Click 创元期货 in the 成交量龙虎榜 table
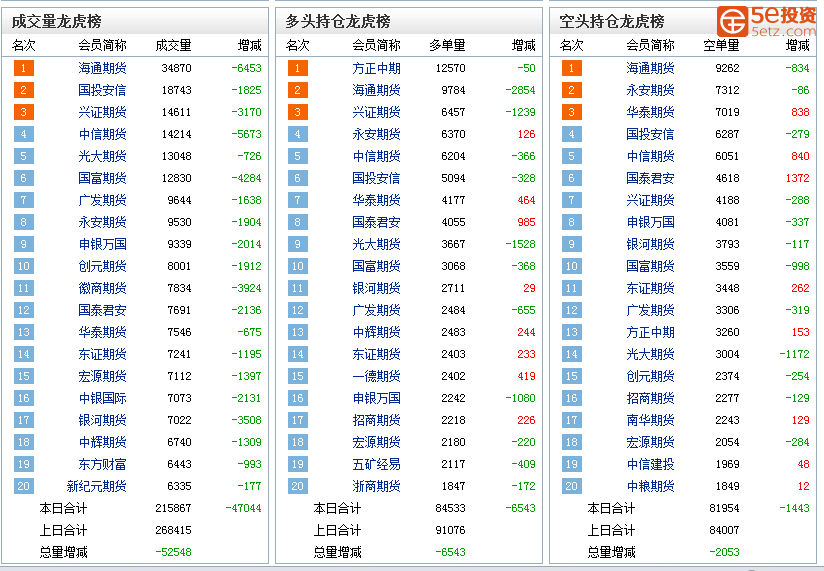 (x=102, y=266)
